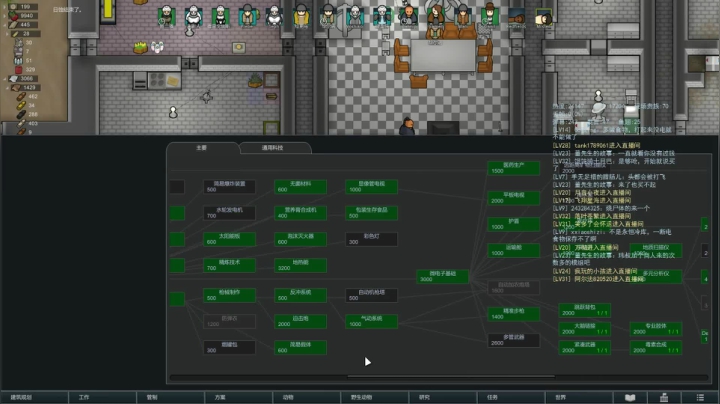Open the 动物 bottom tab

pyautogui.click(x=306, y=398)
